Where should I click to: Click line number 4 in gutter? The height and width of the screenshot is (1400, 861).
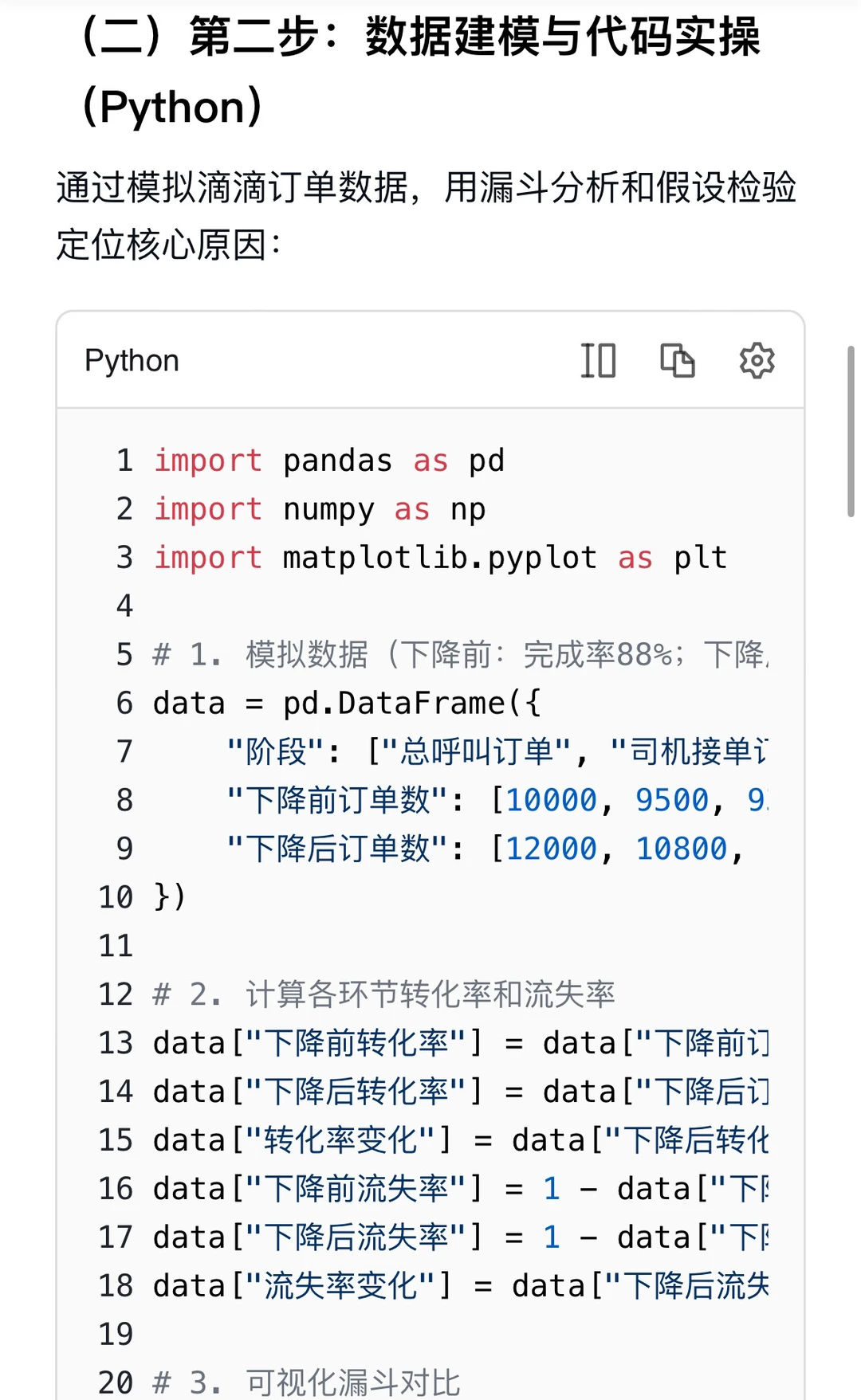click(124, 606)
